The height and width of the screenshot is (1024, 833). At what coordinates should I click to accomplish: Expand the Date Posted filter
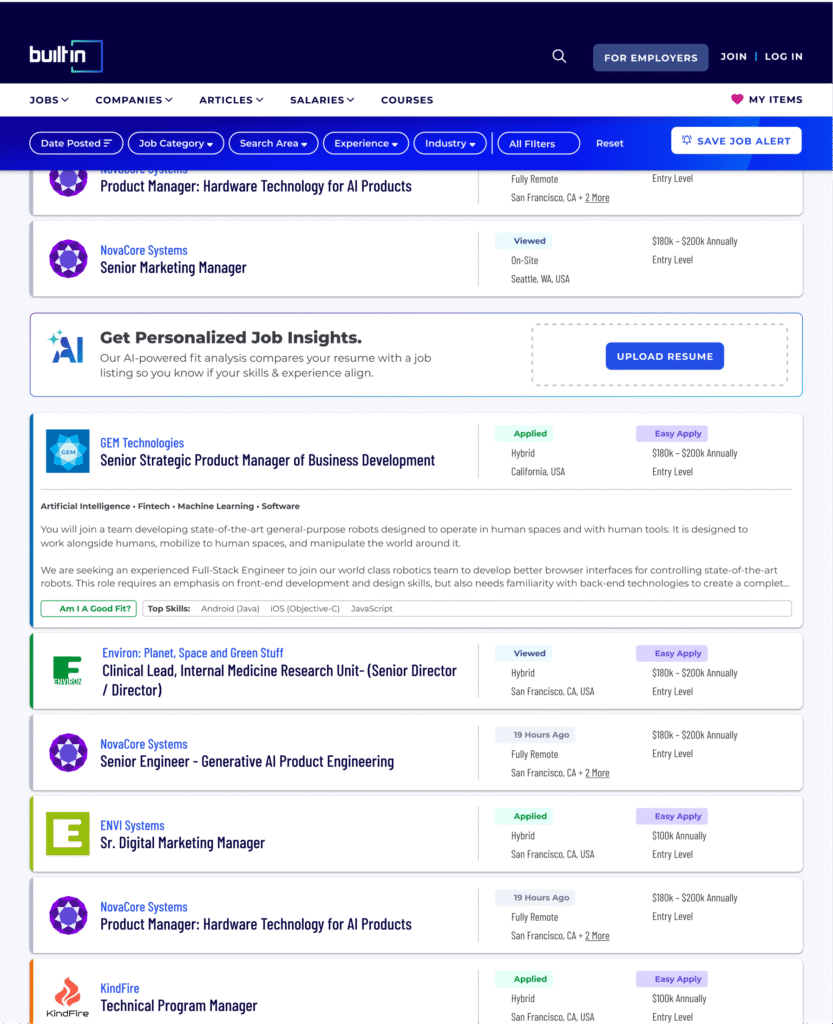pos(76,143)
